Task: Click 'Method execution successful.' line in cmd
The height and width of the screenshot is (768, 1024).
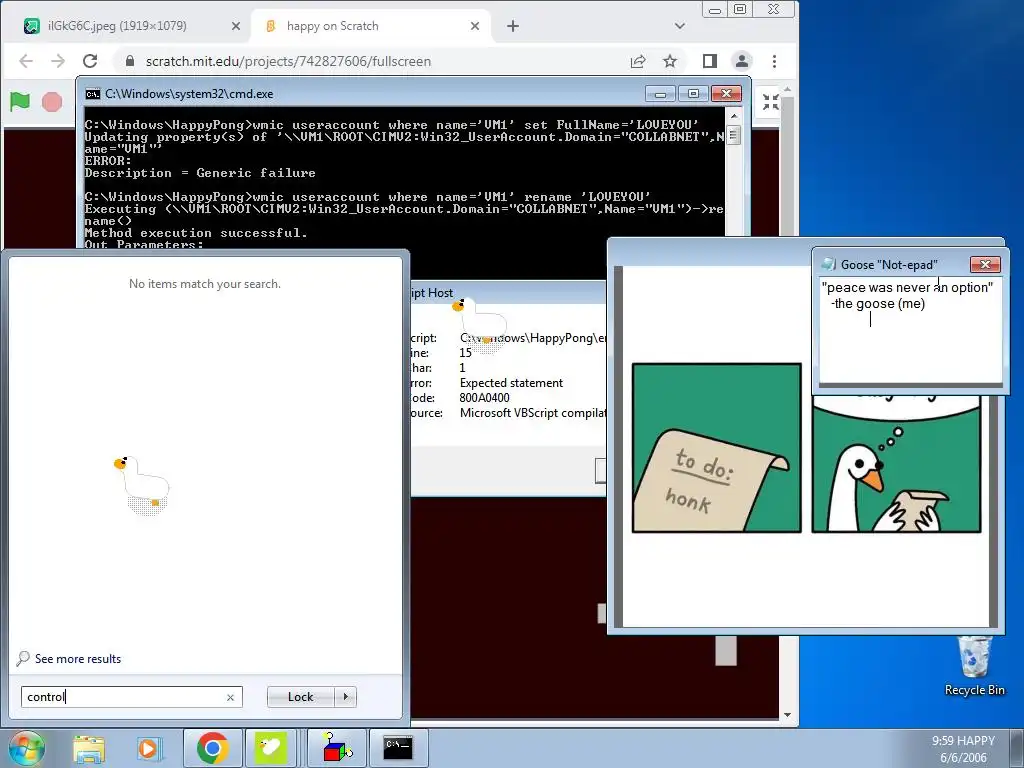Action: 196,233
